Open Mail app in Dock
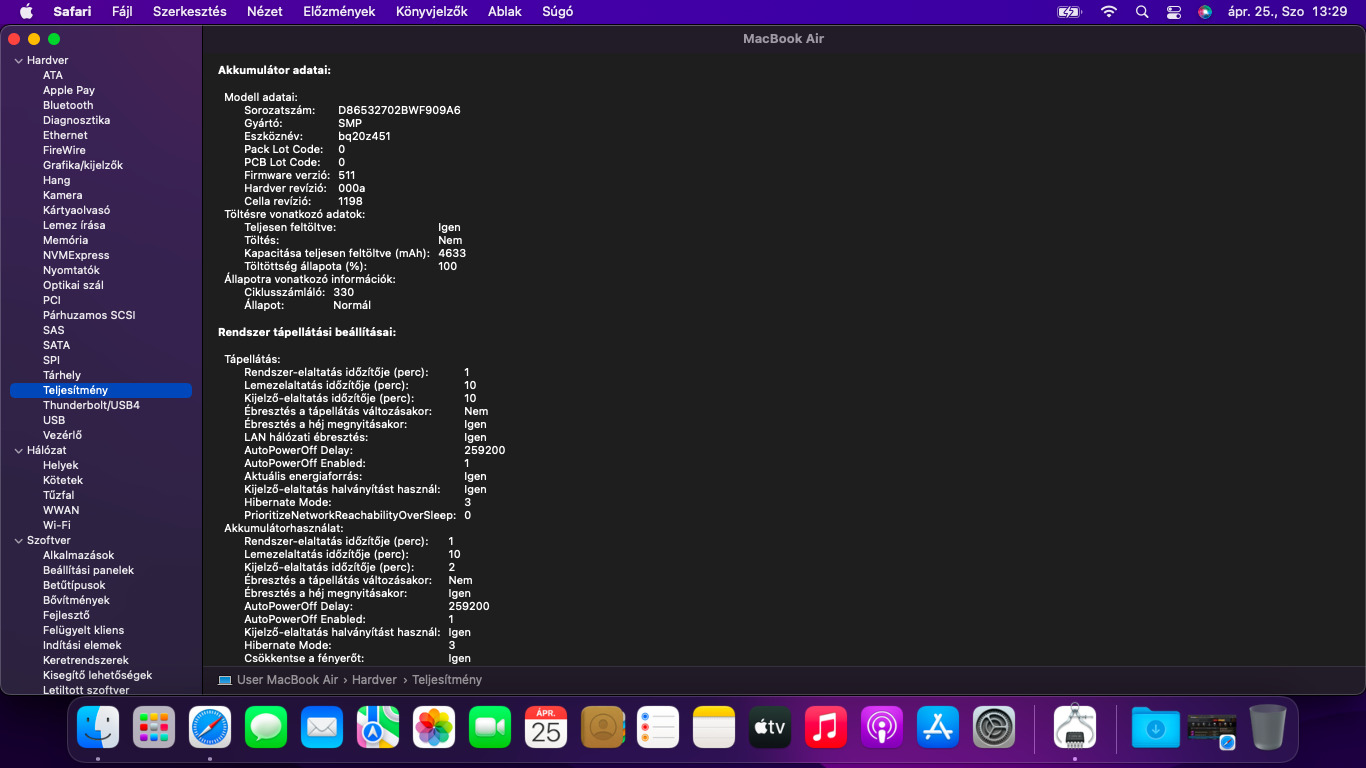Screen dimensions: 1366x768 pos(322,727)
